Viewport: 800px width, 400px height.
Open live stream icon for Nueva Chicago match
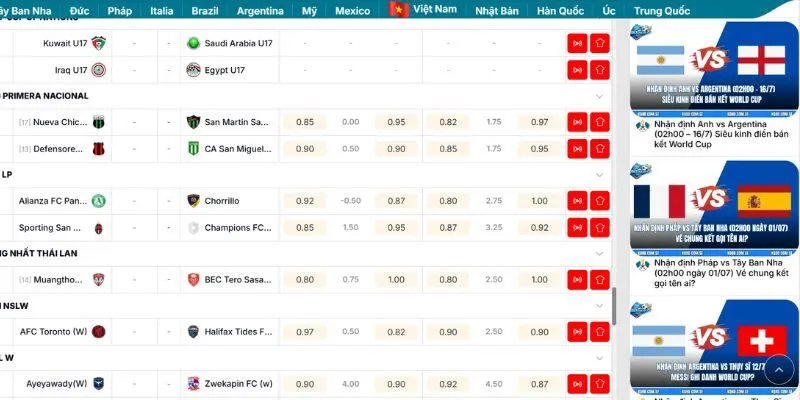[577, 122]
